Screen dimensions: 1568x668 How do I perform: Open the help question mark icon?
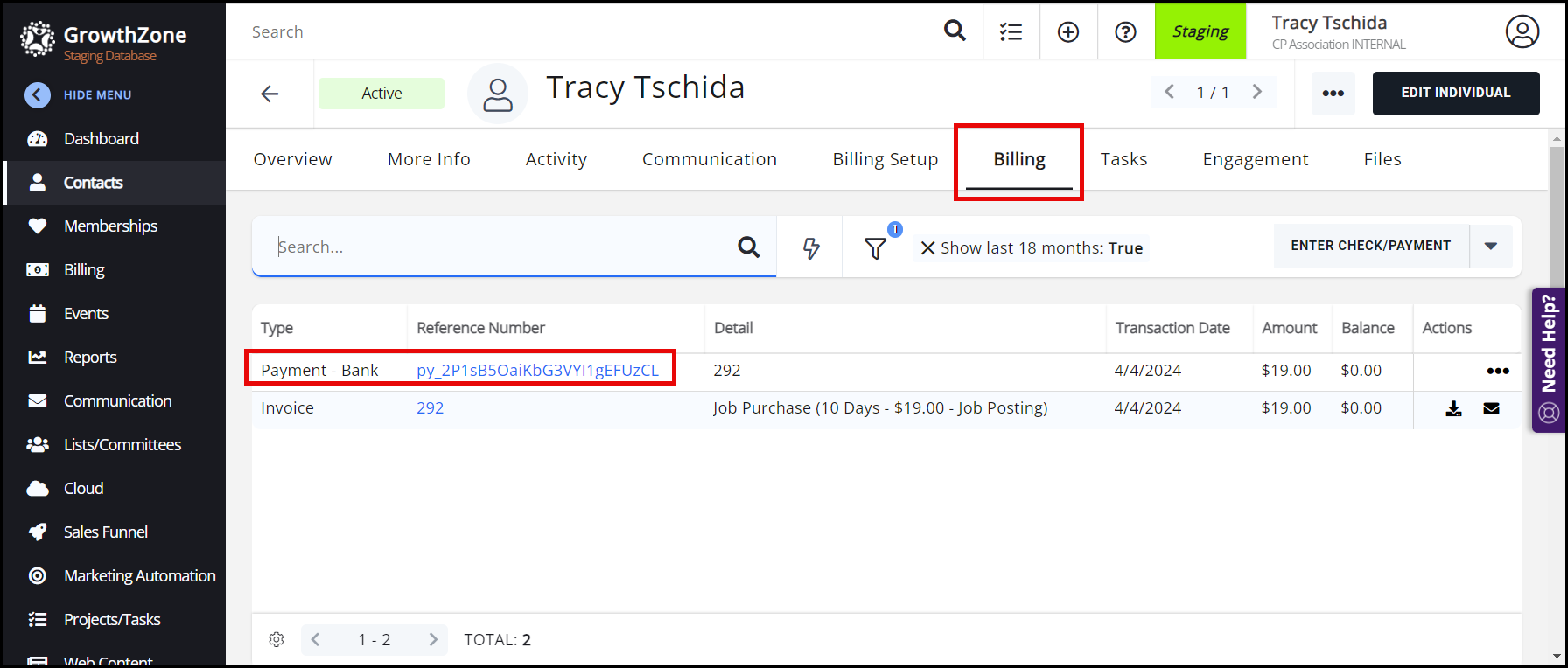pos(1125,32)
